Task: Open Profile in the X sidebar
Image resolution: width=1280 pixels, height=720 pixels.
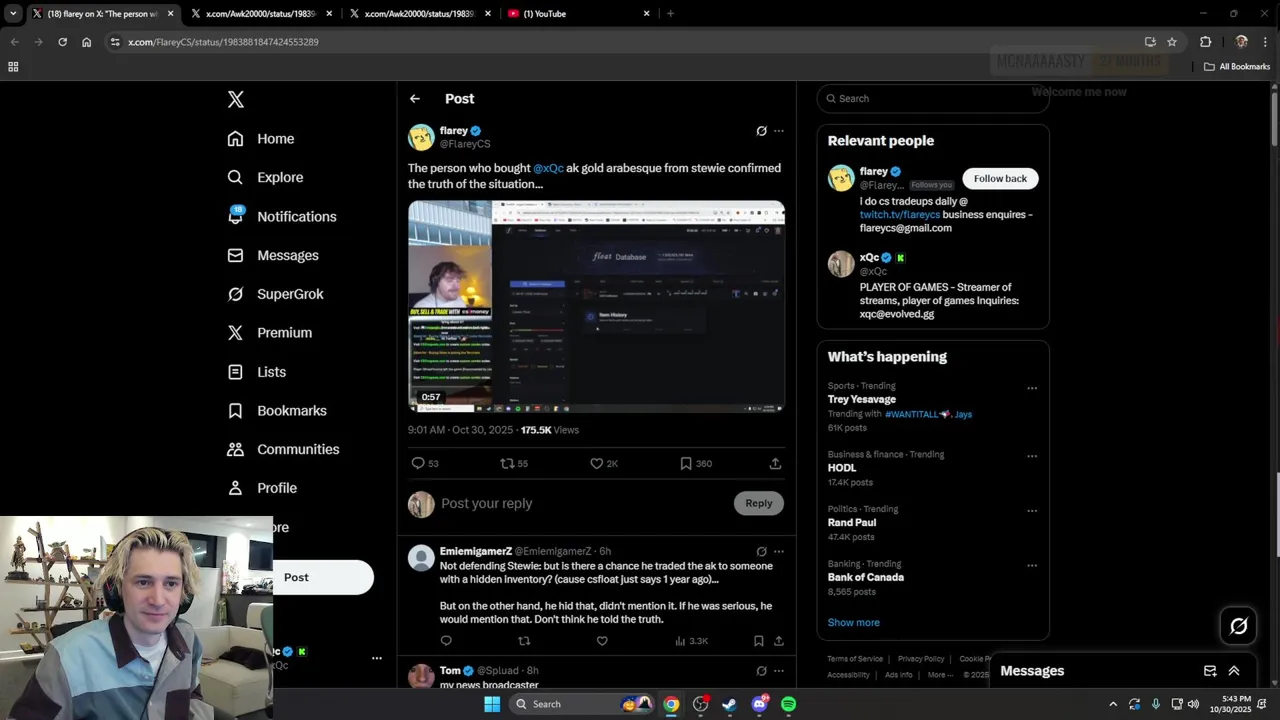Action: (x=262, y=488)
